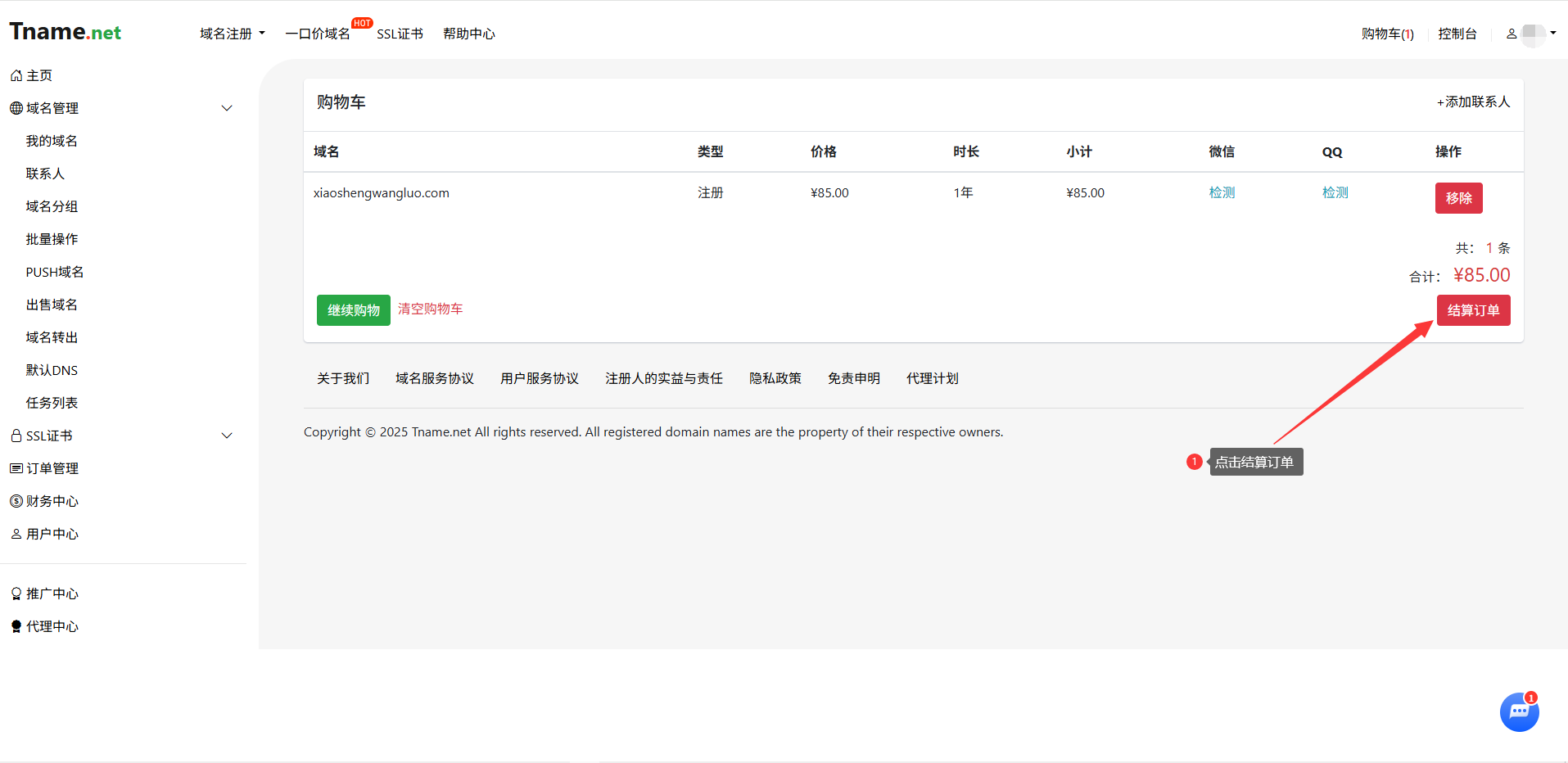The height and width of the screenshot is (763, 1568).
Task: Click the coin icon for 财务中心
Action: (x=16, y=501)
